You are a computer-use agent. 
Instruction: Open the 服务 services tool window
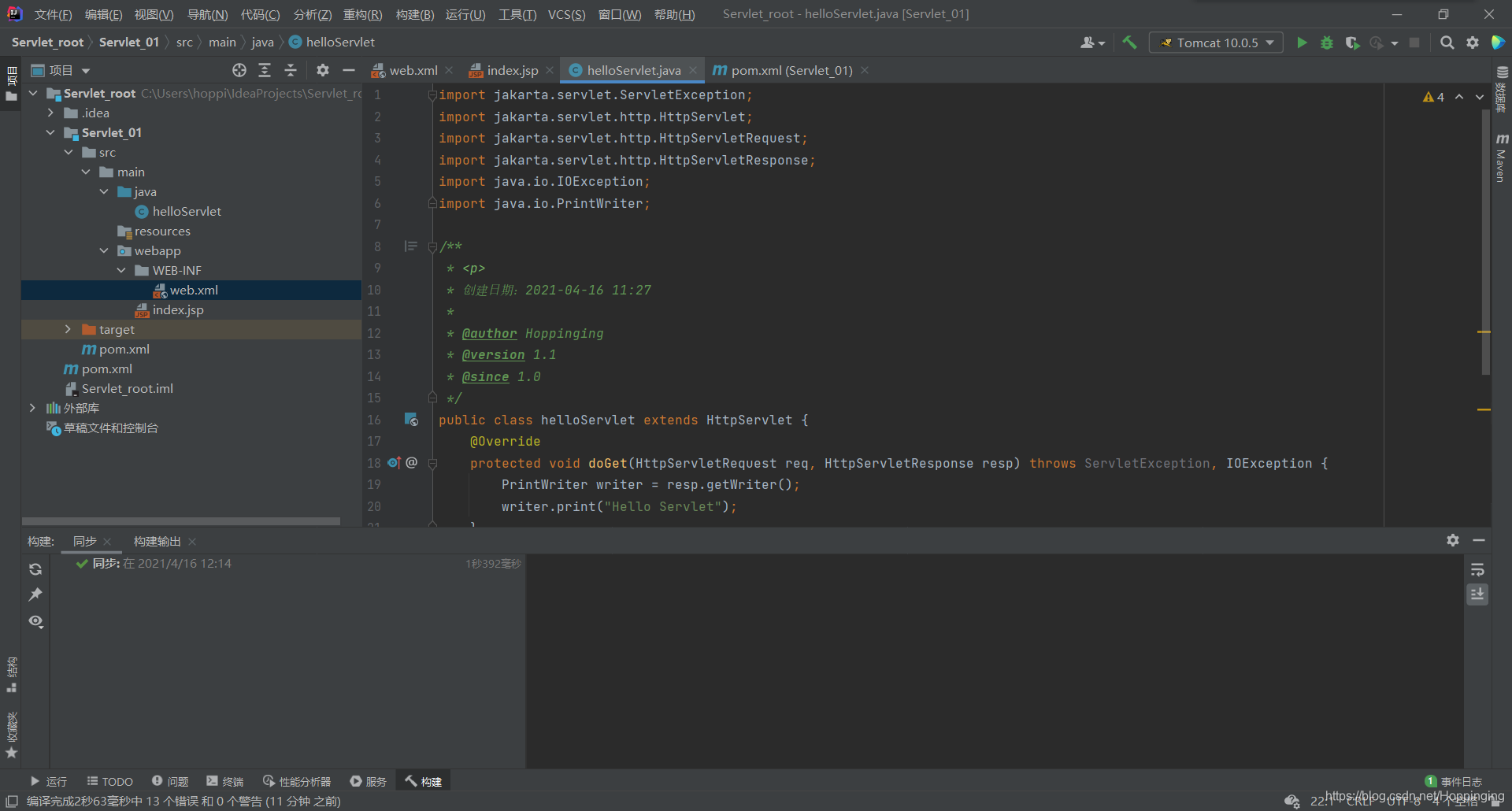point(369,781)
